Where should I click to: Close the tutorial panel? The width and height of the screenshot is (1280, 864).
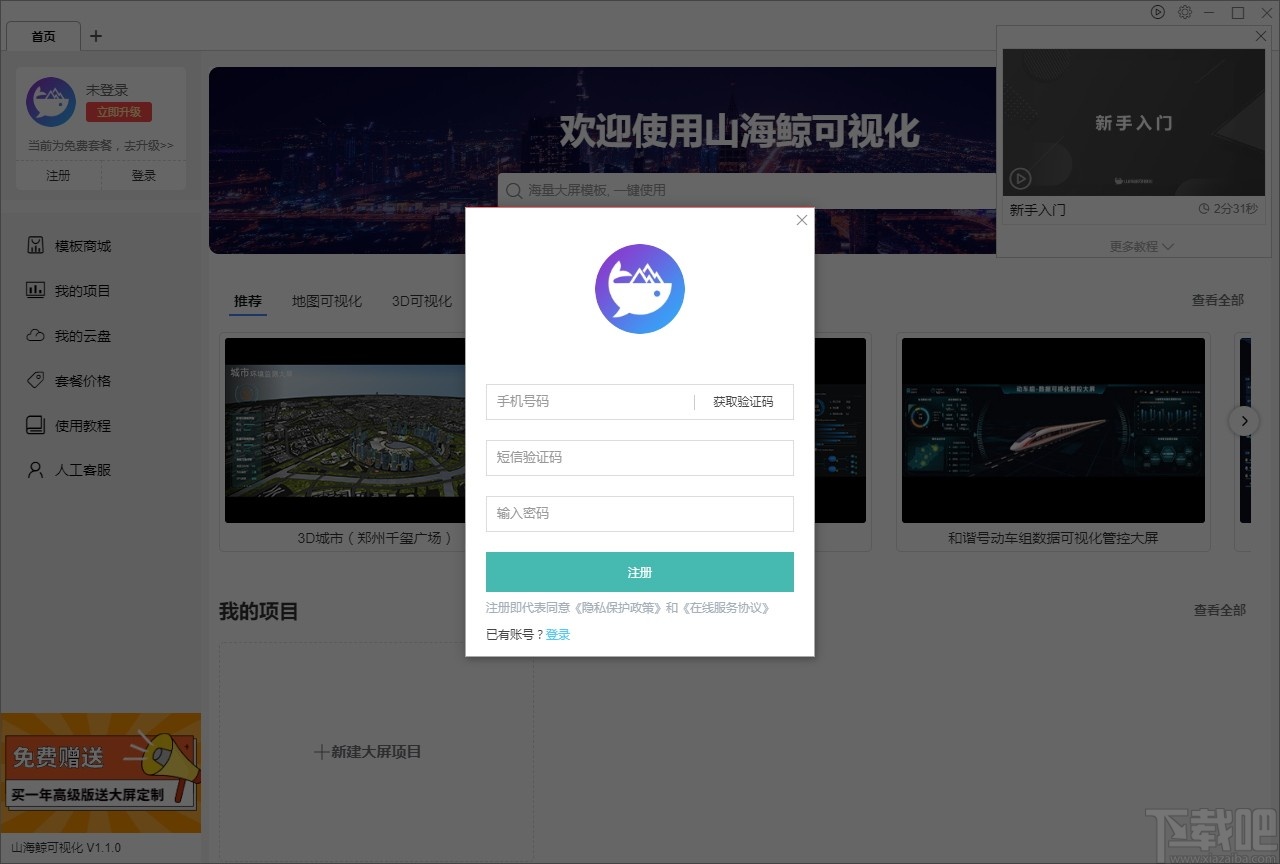(1261, 36)
